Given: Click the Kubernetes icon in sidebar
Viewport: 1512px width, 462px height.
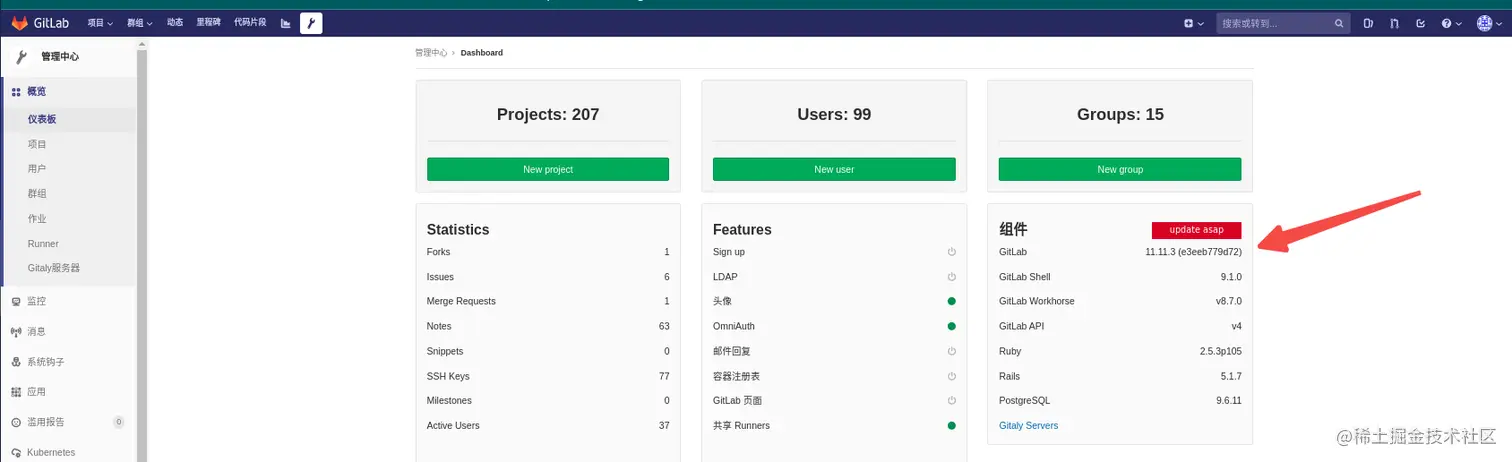Looking at the screenshot, I should click(x=16, y=452).
